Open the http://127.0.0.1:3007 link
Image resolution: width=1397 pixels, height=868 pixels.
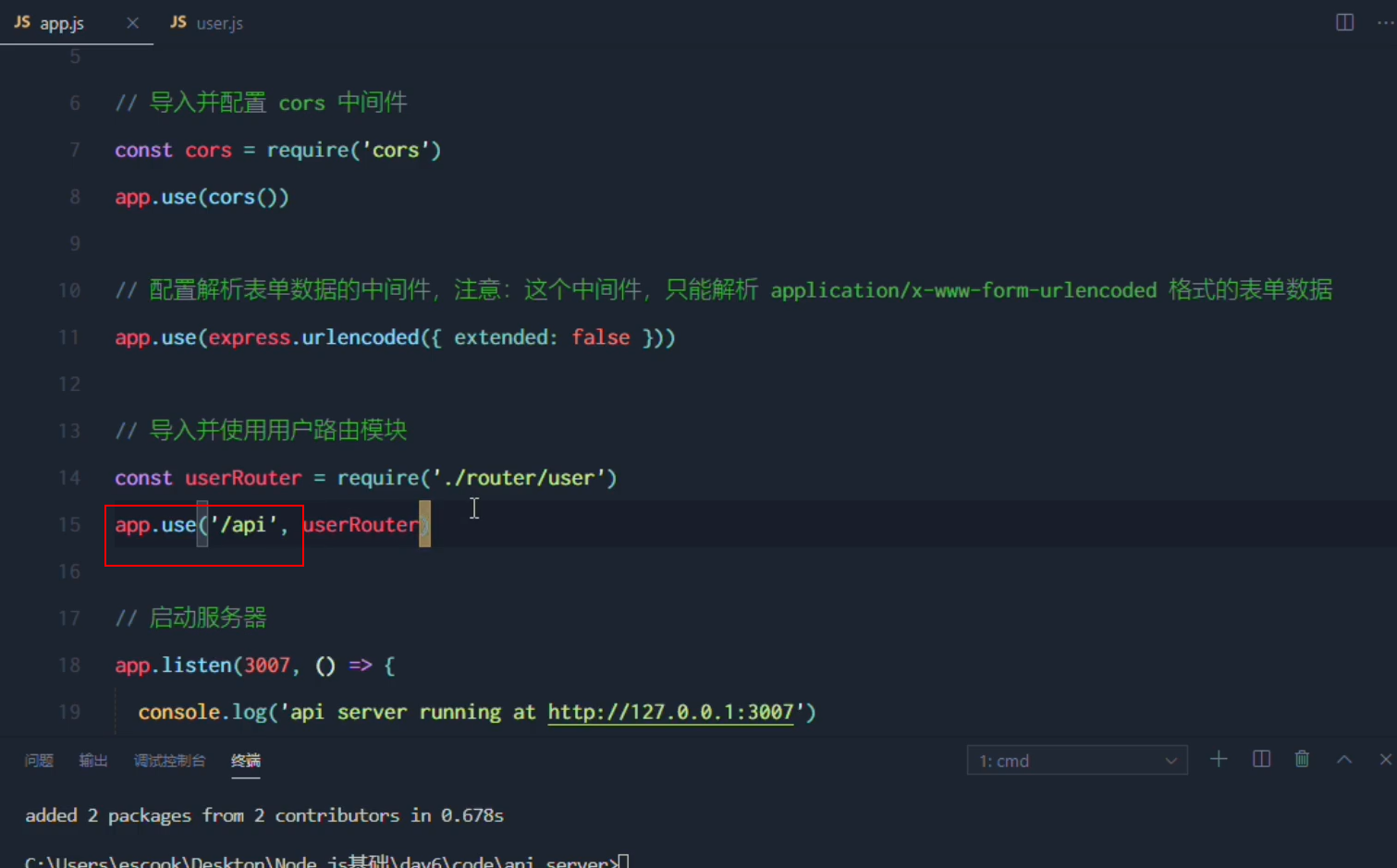tap(670, 713)
